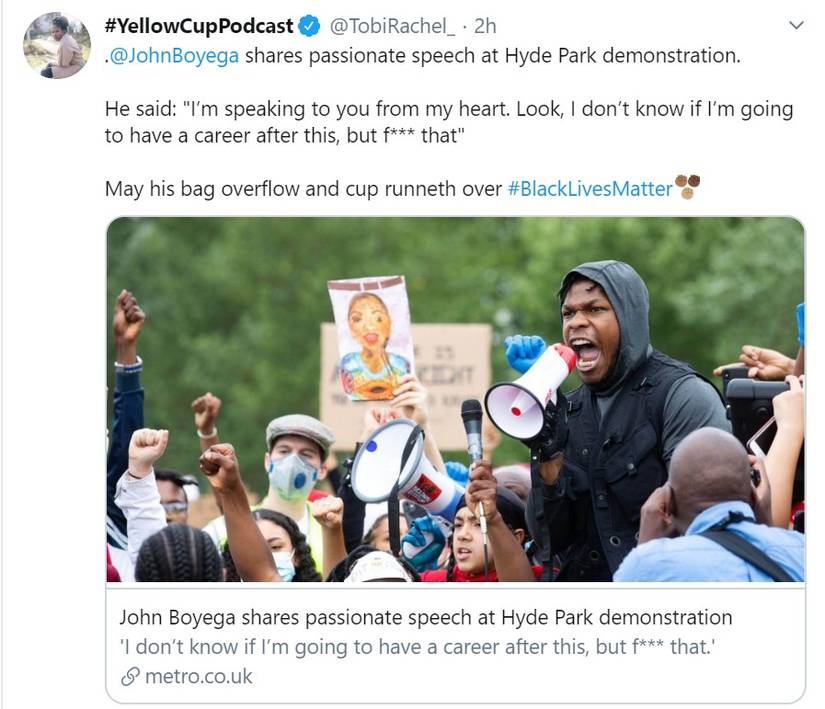
Task: Click the "He said" quote paragraph
Action: point(448,122)
